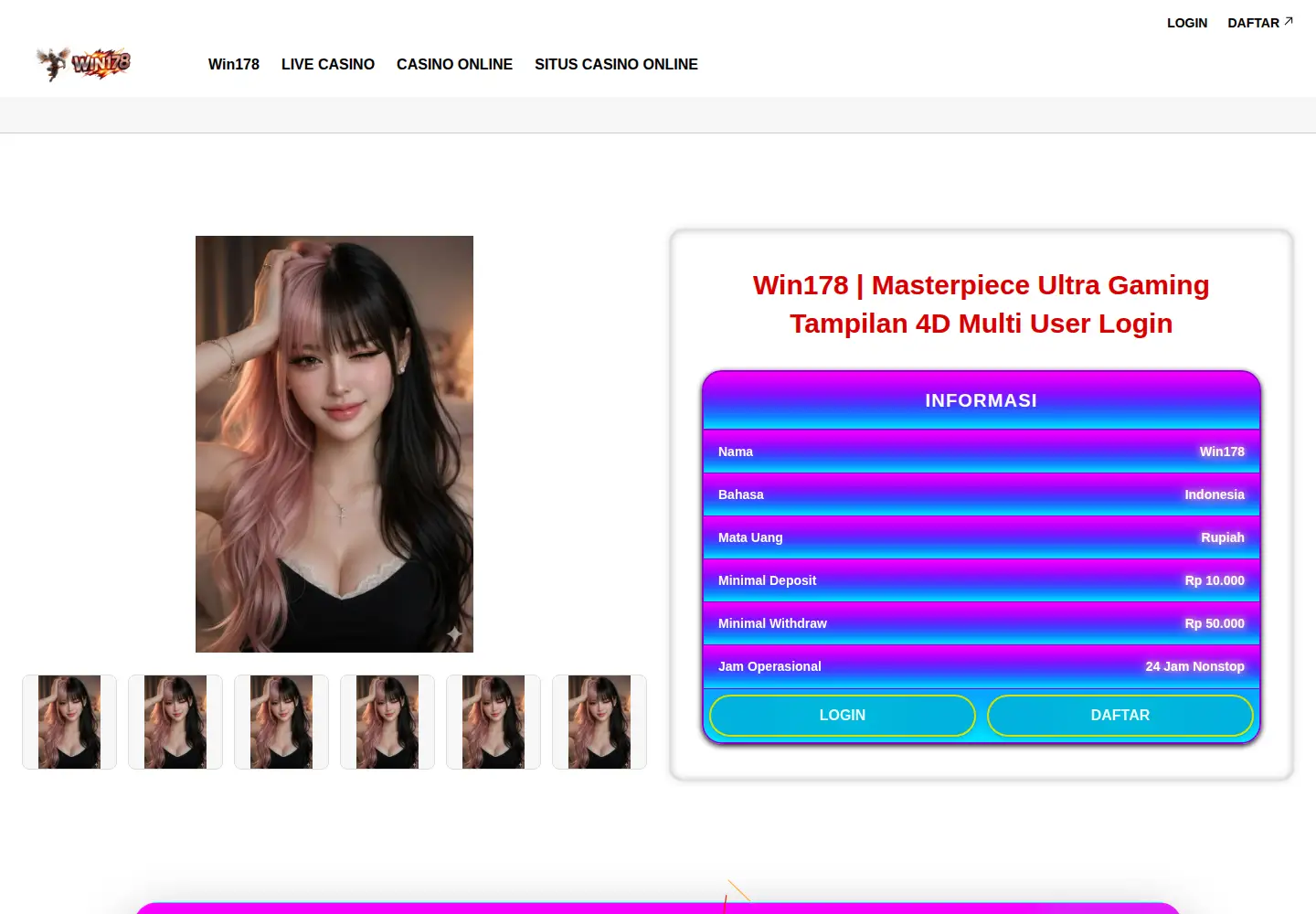Click the "Win178" value in the Nama row

point(1222,452)
